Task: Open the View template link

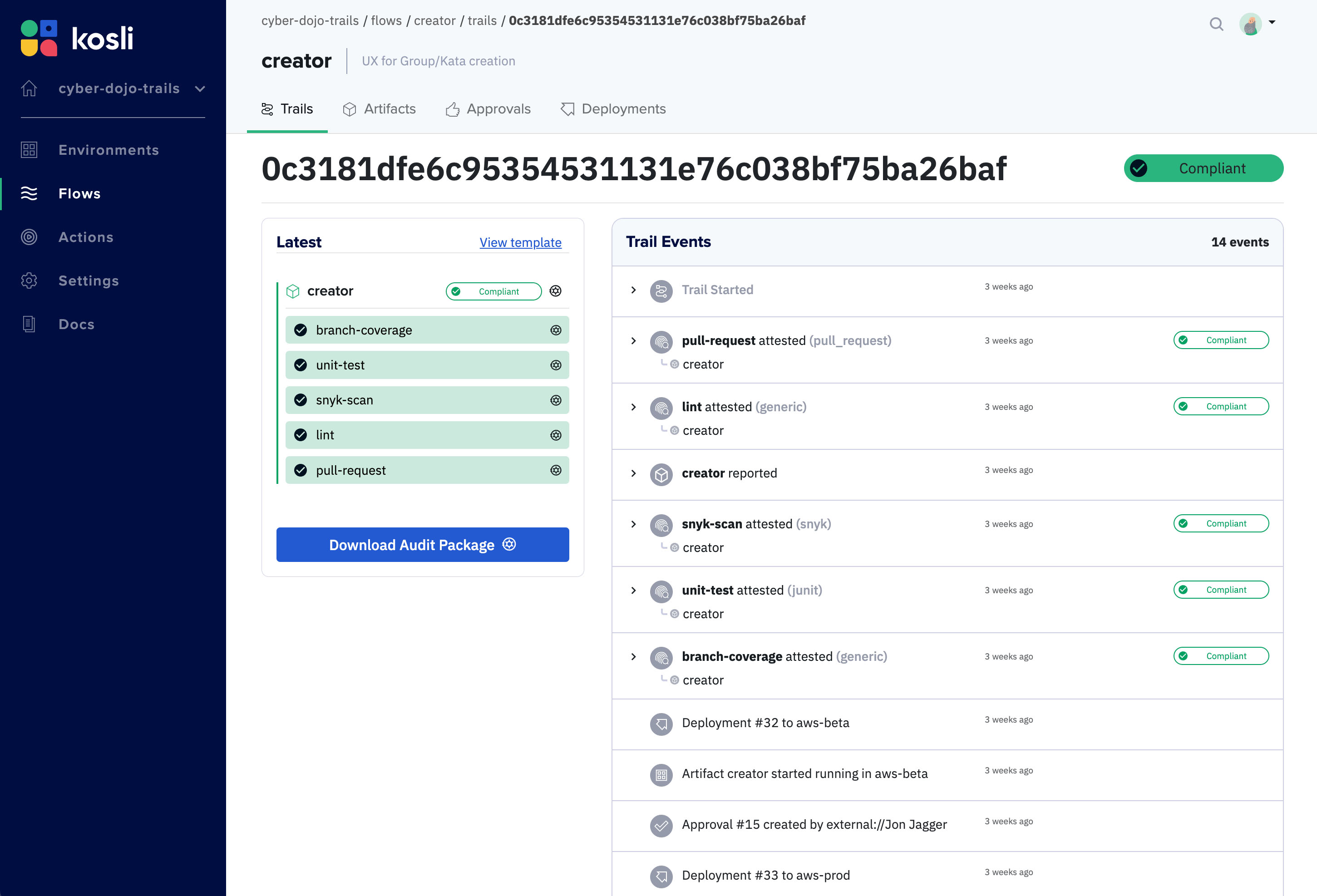Action: click(x=521, y=242)
